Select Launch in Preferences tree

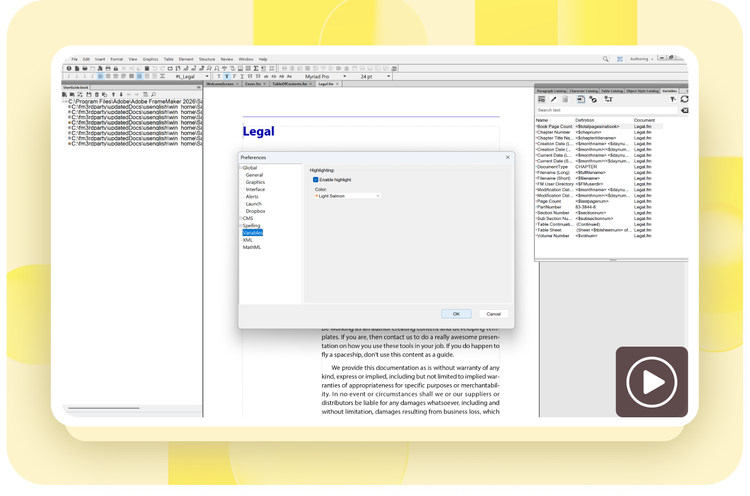point(254,204)
